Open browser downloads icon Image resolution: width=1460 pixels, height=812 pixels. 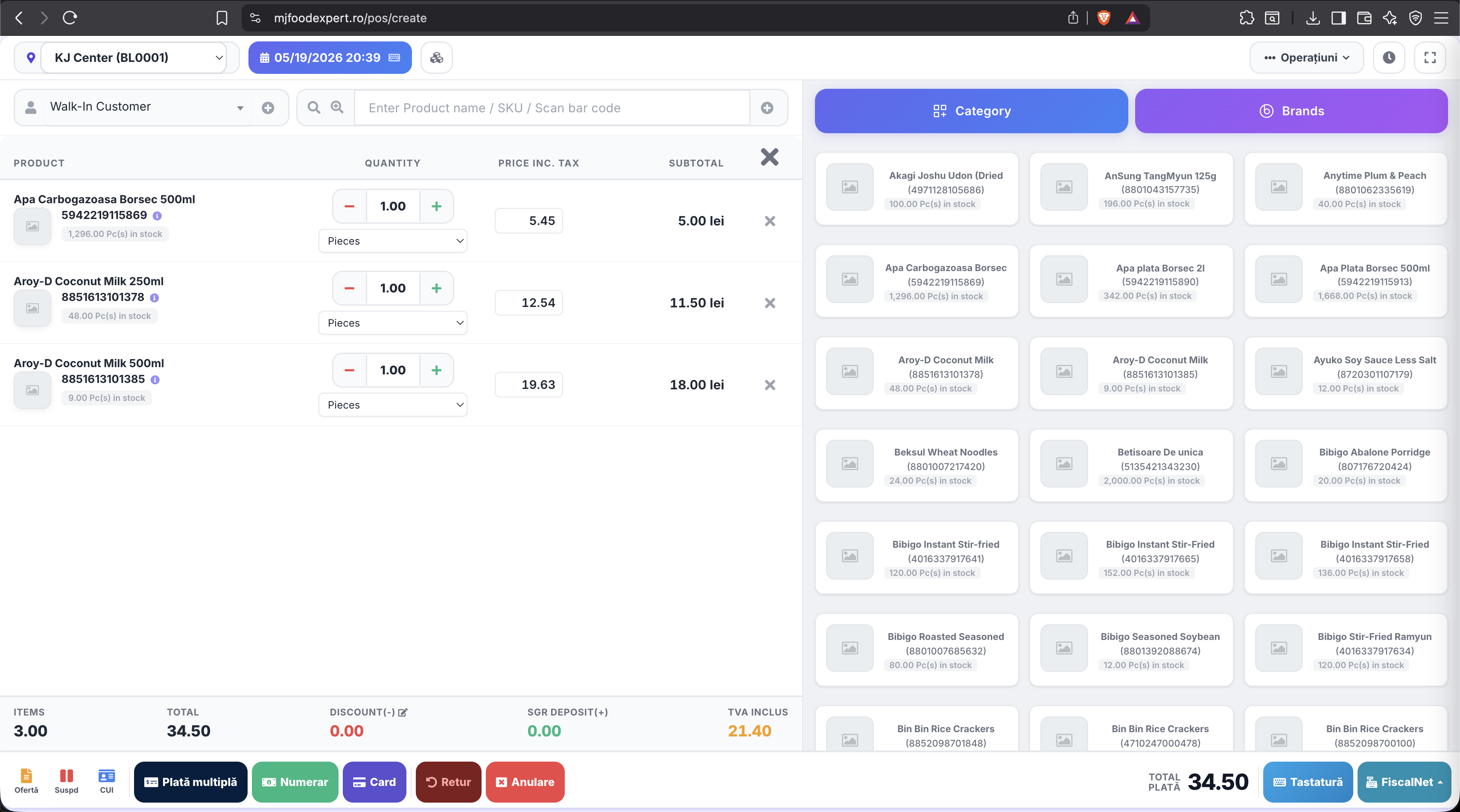(x=1313, y=18)
